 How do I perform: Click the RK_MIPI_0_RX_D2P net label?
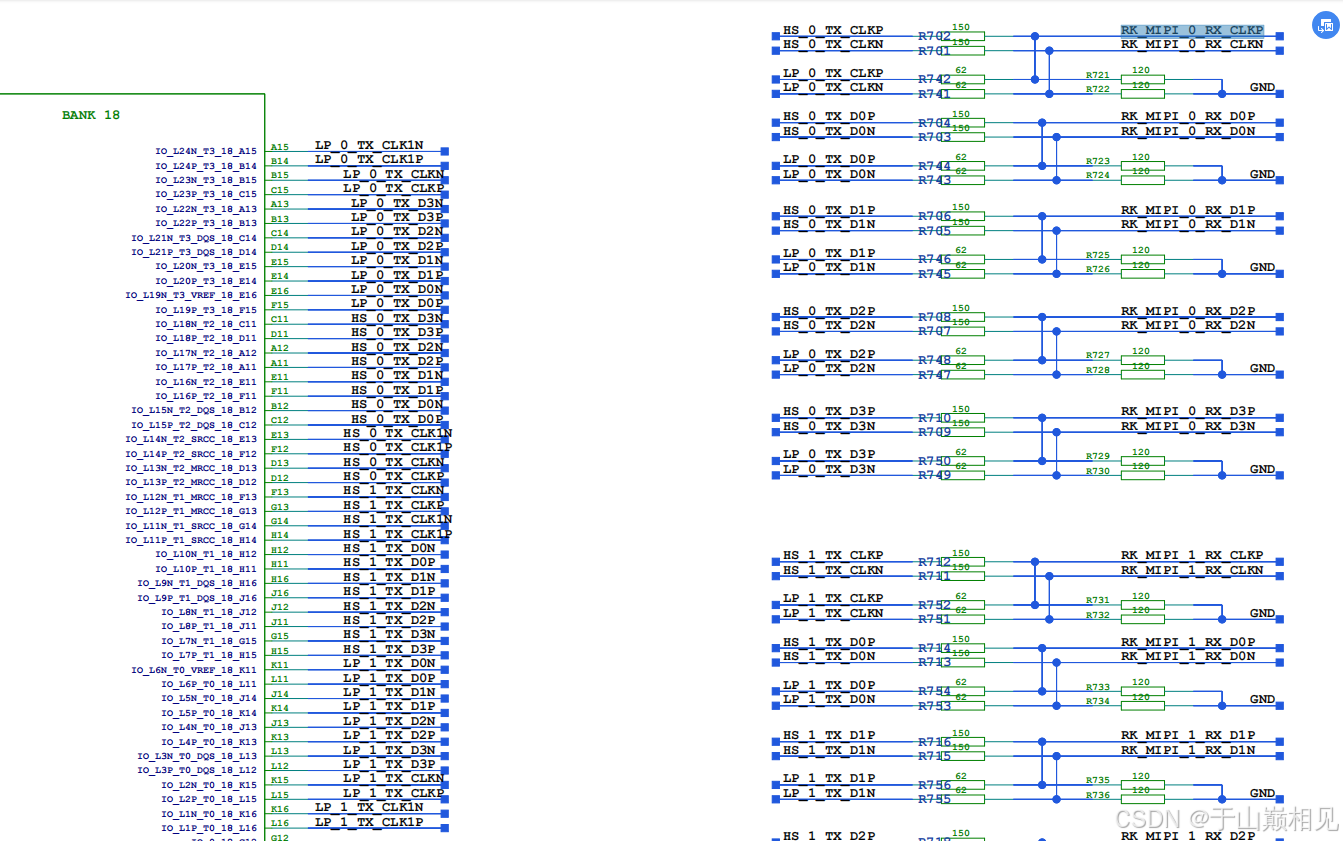(x=1188, y=311)
